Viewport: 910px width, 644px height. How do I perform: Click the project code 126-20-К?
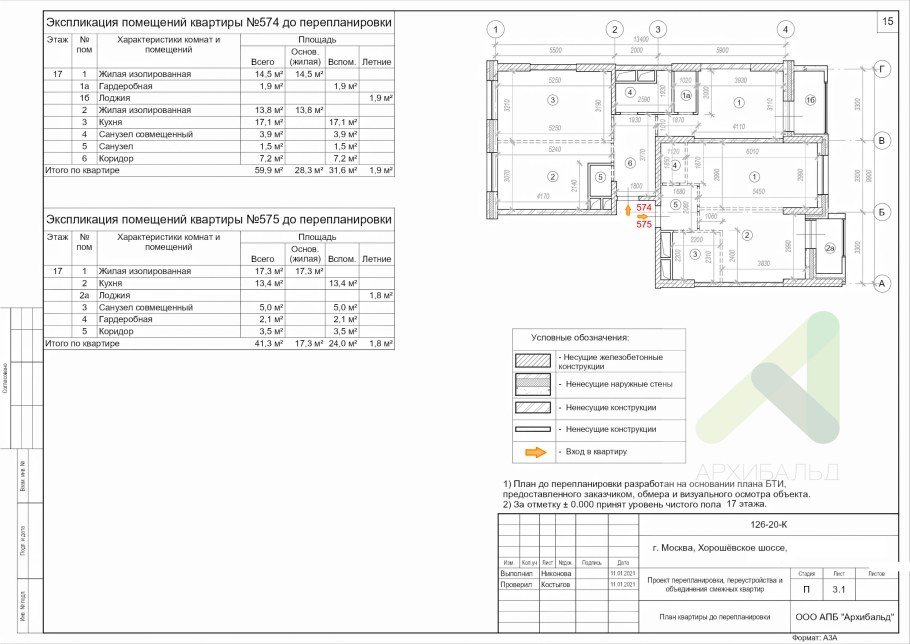click(x=768, y=524)
